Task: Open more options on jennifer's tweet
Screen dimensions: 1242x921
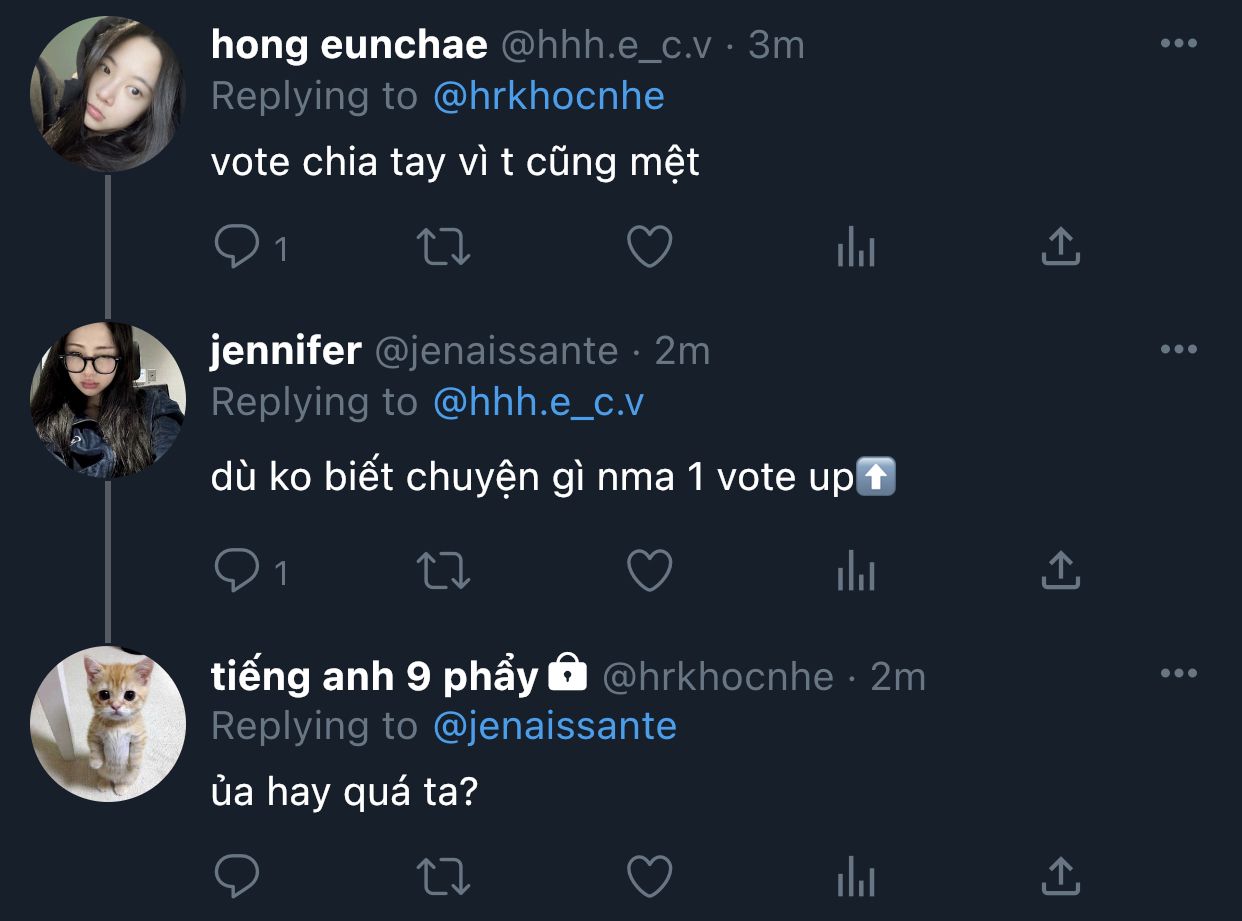Action: click(x=1178, y=350)
